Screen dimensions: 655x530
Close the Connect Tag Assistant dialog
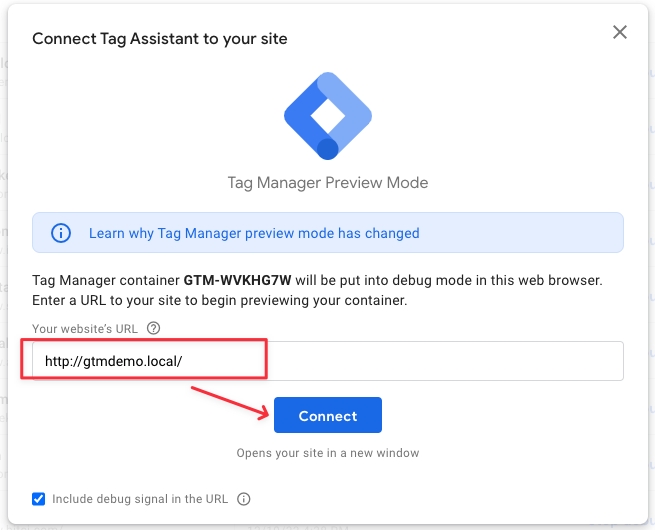click(x=619, y=32)
